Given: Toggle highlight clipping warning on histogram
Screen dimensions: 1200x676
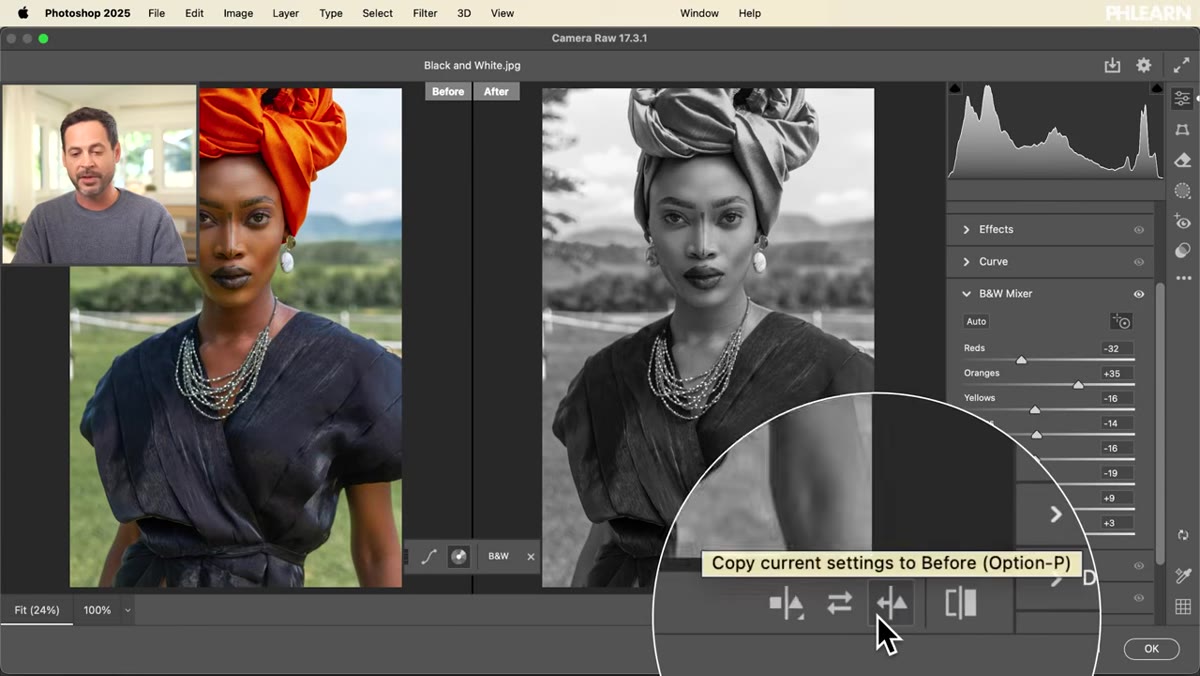Looking at the screenshot, I should (1156, 88).
